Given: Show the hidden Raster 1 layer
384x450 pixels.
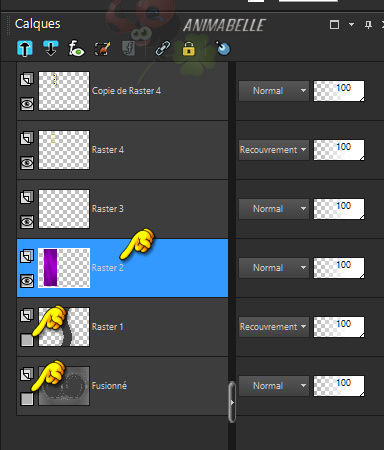Looking at the screenshot, I should click(x=27, y=340).
